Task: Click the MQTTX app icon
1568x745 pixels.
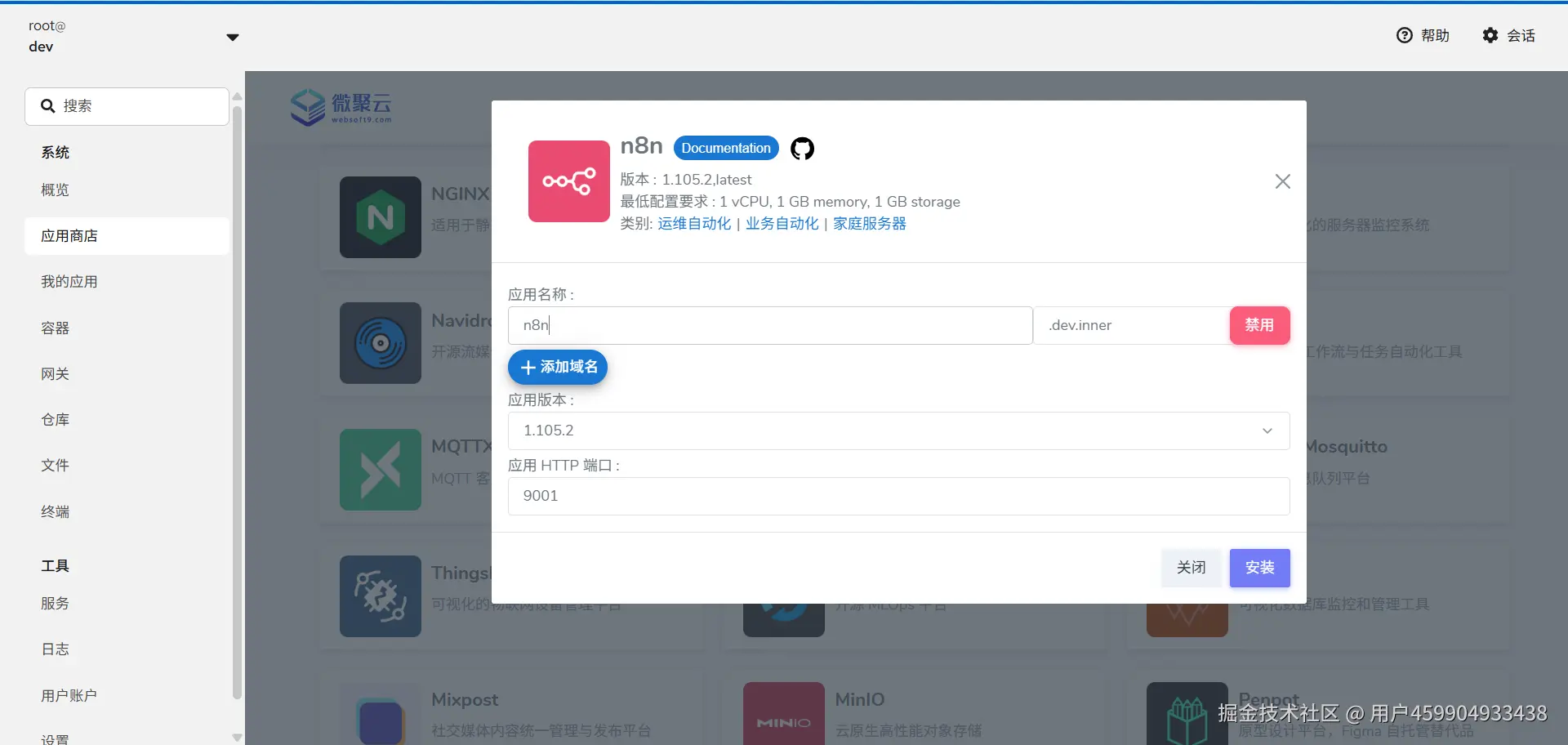Action: [x=381, y=470]
